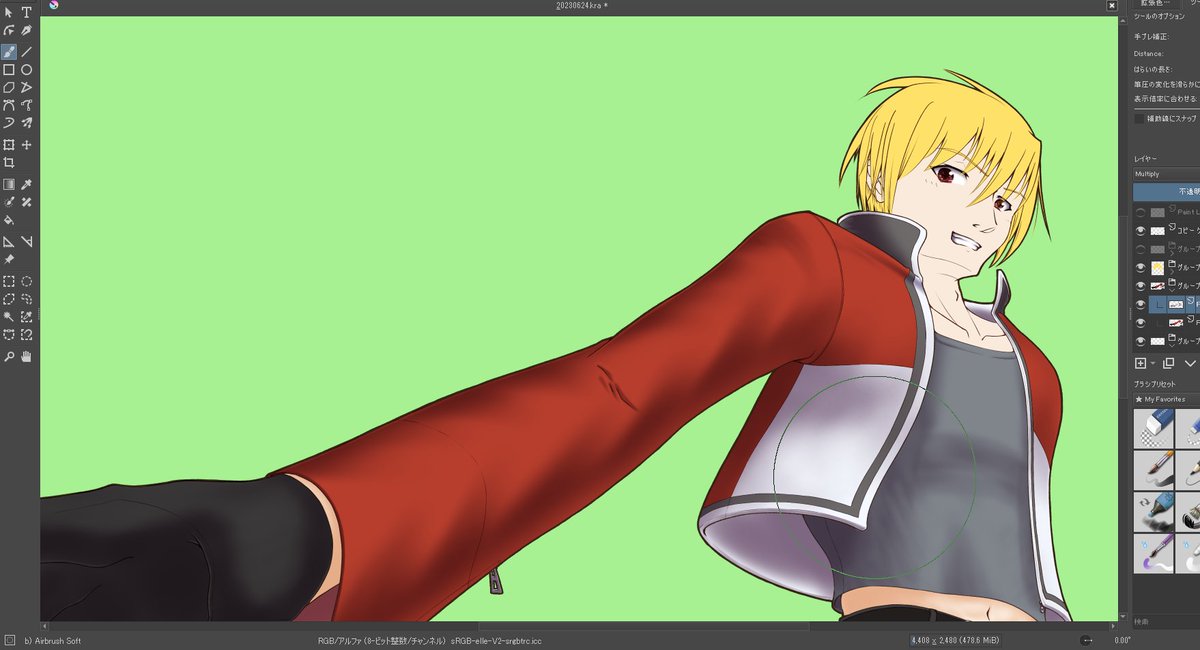This screenshot has width=1200, height=650.
Task: Select the Edit Shapes tool
Action: click(x=9, y=31)
